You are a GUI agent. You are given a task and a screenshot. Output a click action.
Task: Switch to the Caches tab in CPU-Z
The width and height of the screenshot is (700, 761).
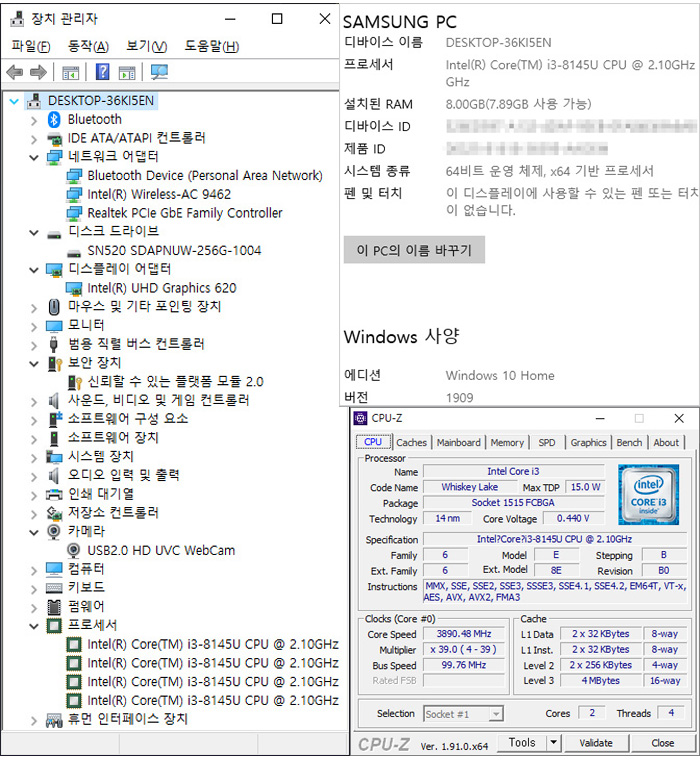[411, 443]
